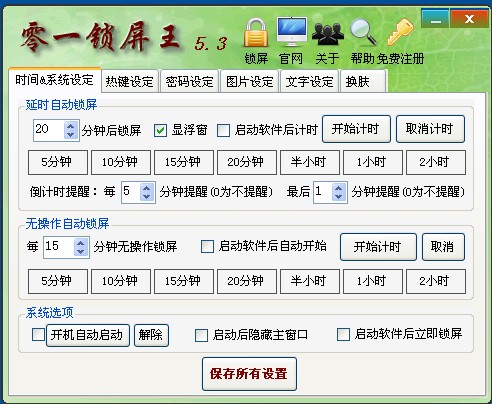This screenshot has width=492, height=404.
Task: Tick the checkbox beside 开机自动启动
Action: [x=38, y=334]
